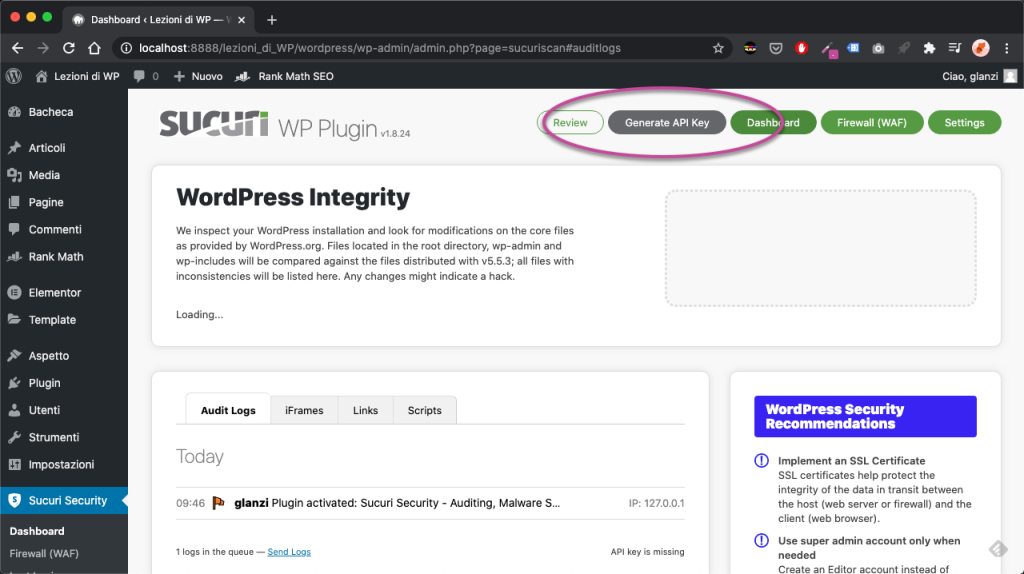The height and width of the screenshot is (574, 1024).
Task: Open Media library in sidebar
Action: click(64, 175)
